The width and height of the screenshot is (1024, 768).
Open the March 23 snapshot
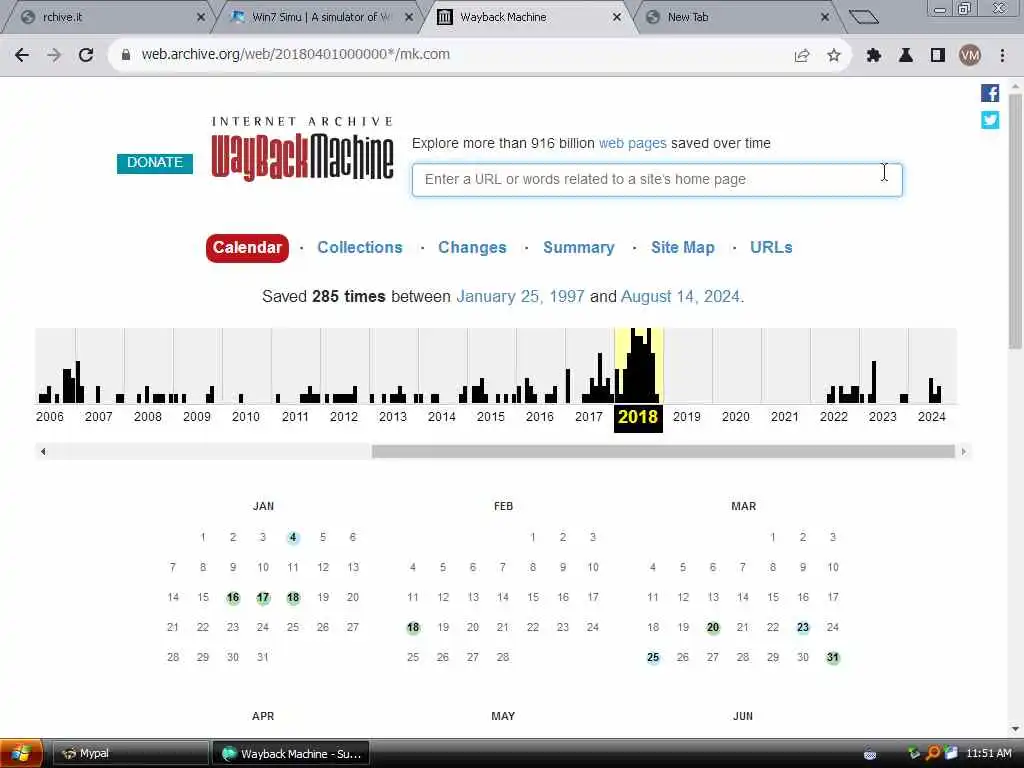pos(803,628)
